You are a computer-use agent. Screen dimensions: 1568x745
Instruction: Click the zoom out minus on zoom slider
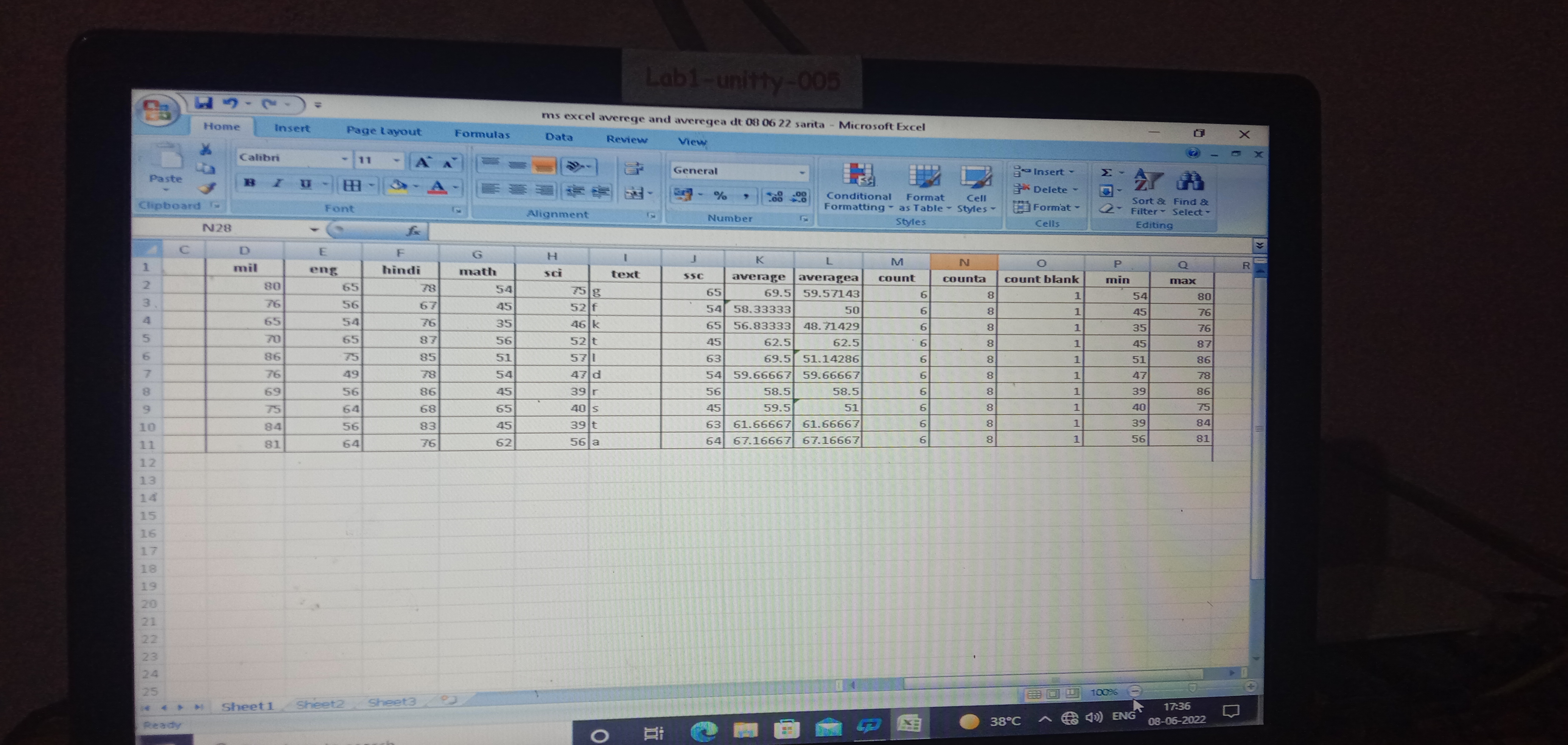(x=1135, y=691)
